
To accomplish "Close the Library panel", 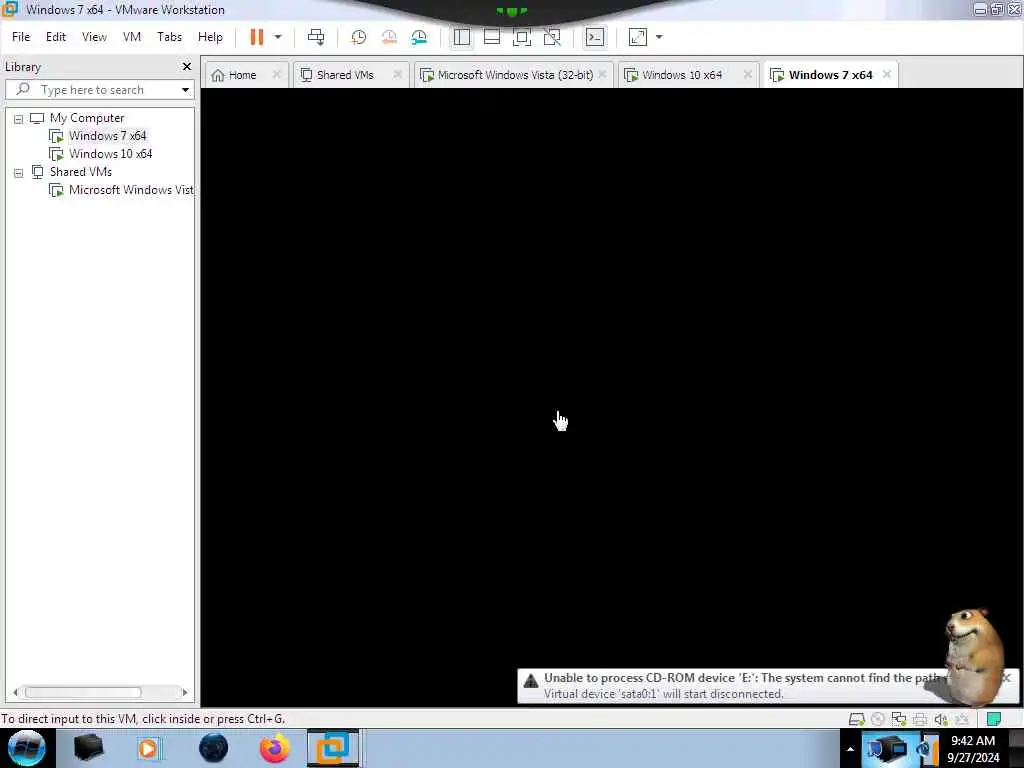I will point(187,67).
